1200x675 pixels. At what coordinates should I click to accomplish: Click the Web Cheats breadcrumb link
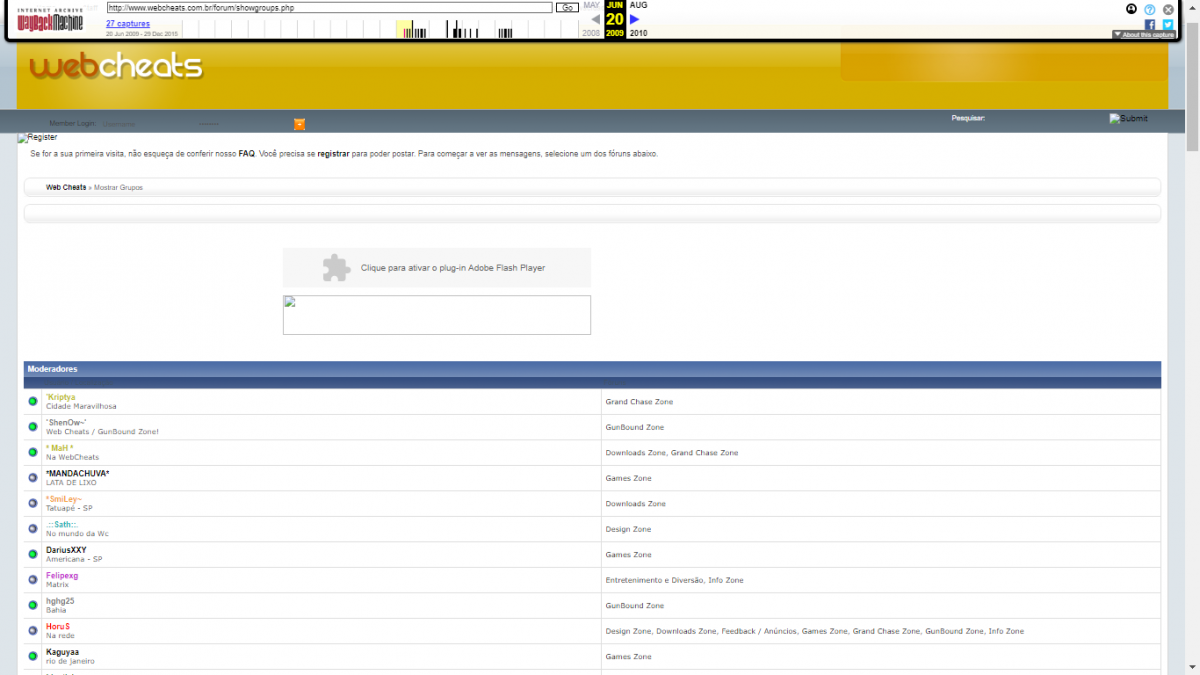66,187
